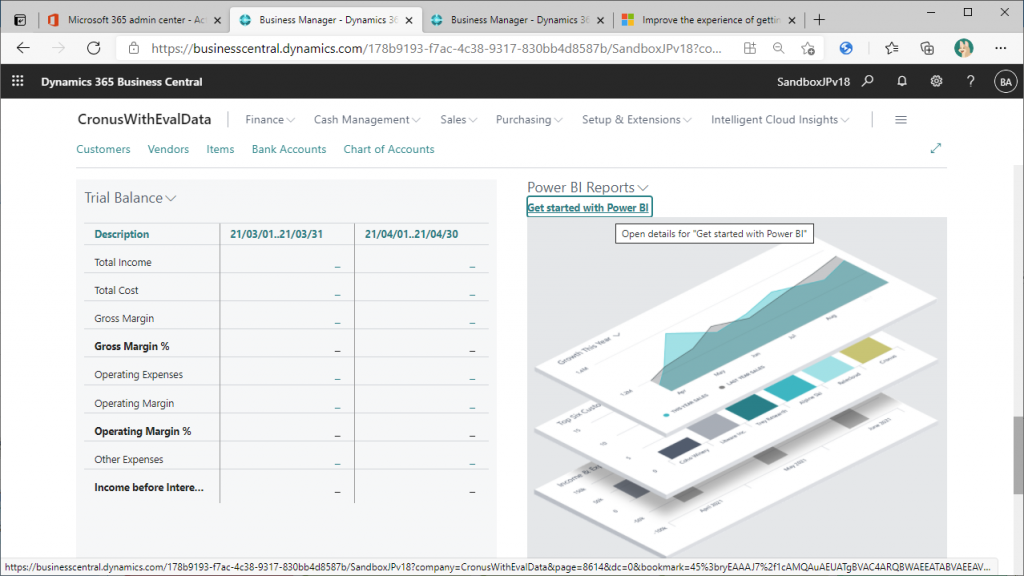Screen dimensions: 1024x576
Task: Open the help question mark
Action: [x=970, y=81]
